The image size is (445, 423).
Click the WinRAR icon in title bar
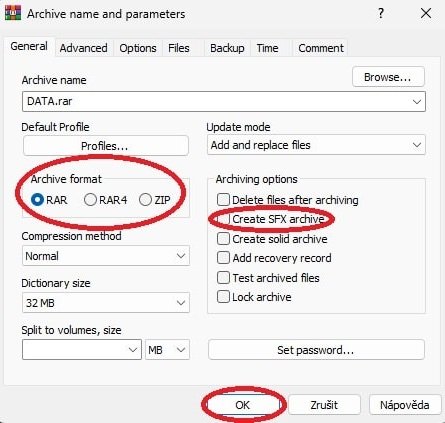click(13, 14)
